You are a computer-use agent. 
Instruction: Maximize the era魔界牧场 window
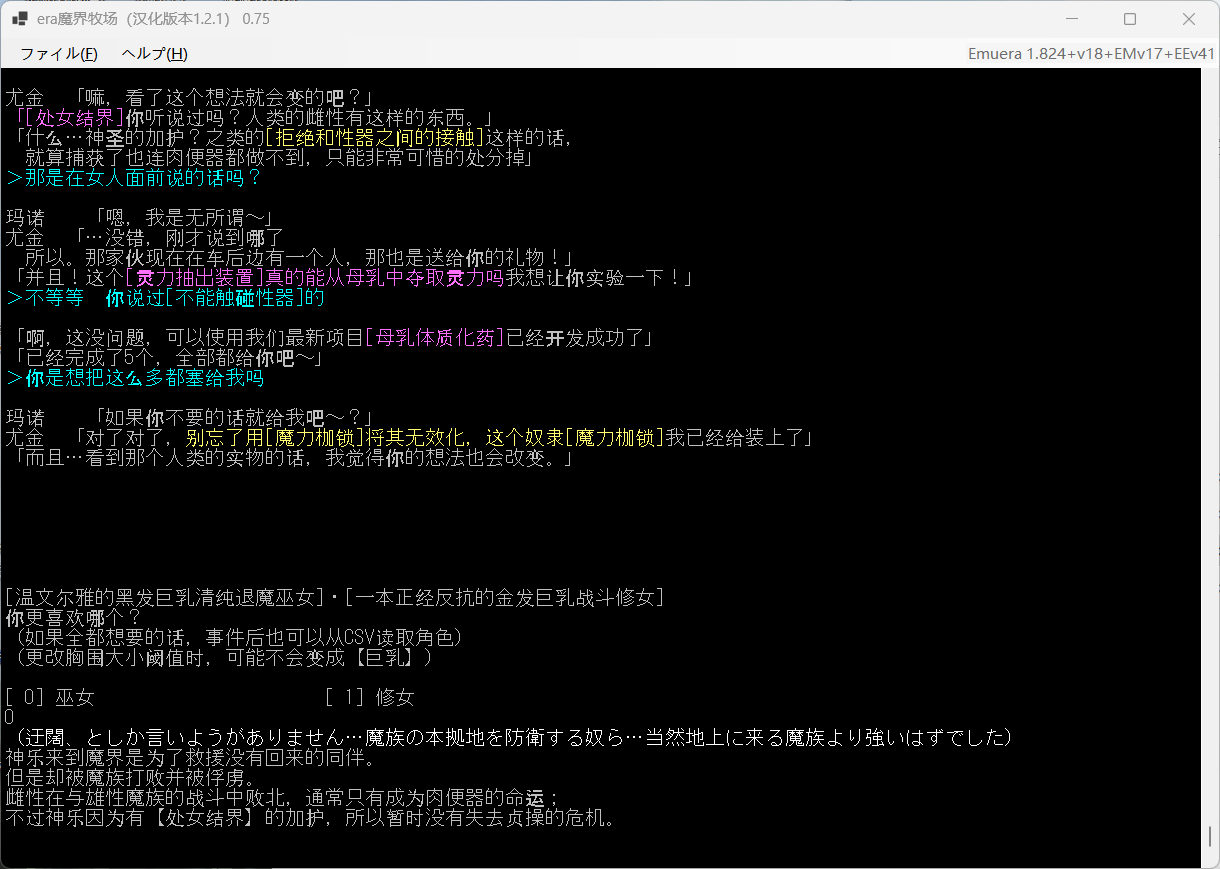tap(1130, 19)
